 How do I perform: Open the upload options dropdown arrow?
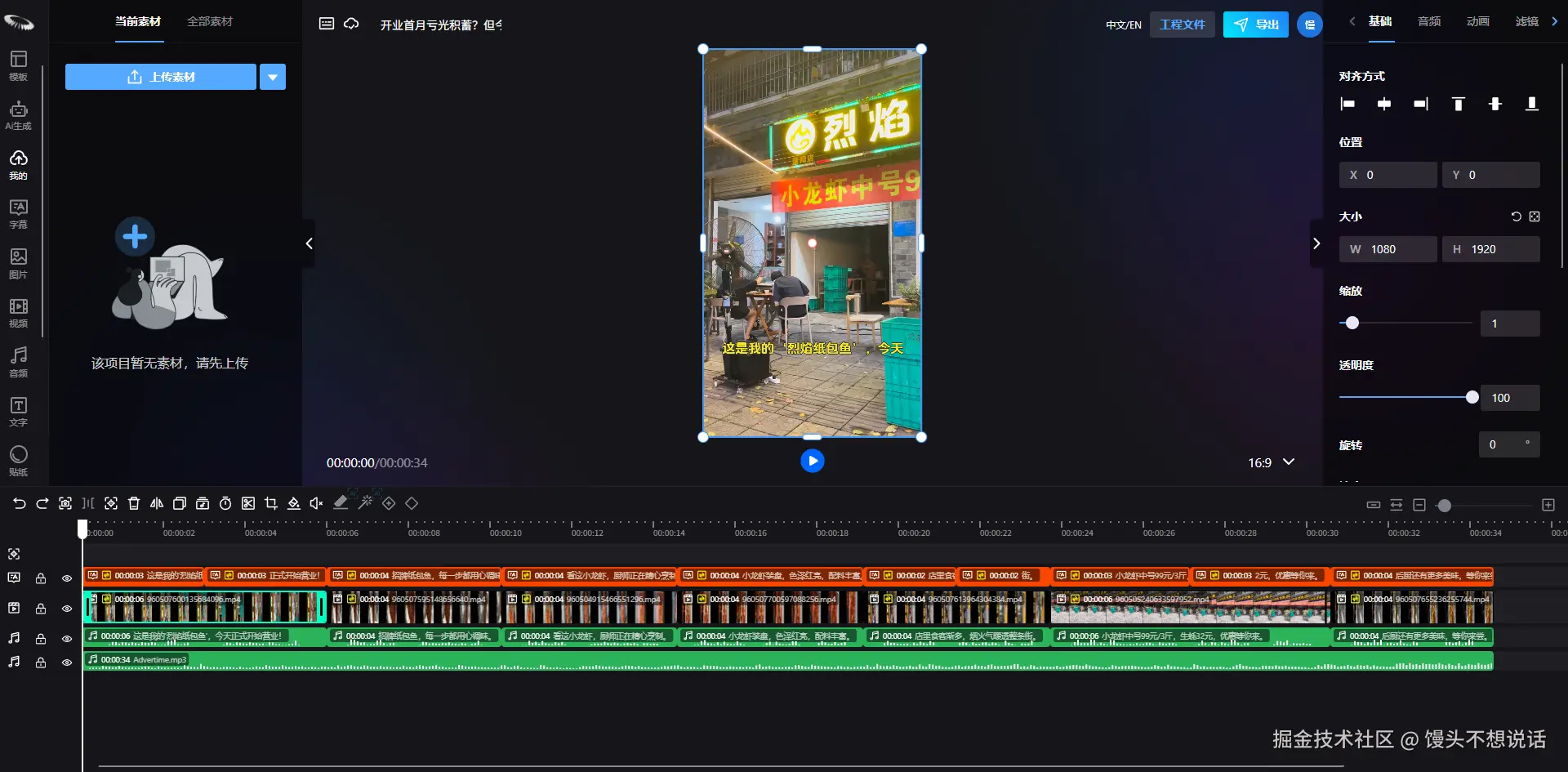click(273, 77)
